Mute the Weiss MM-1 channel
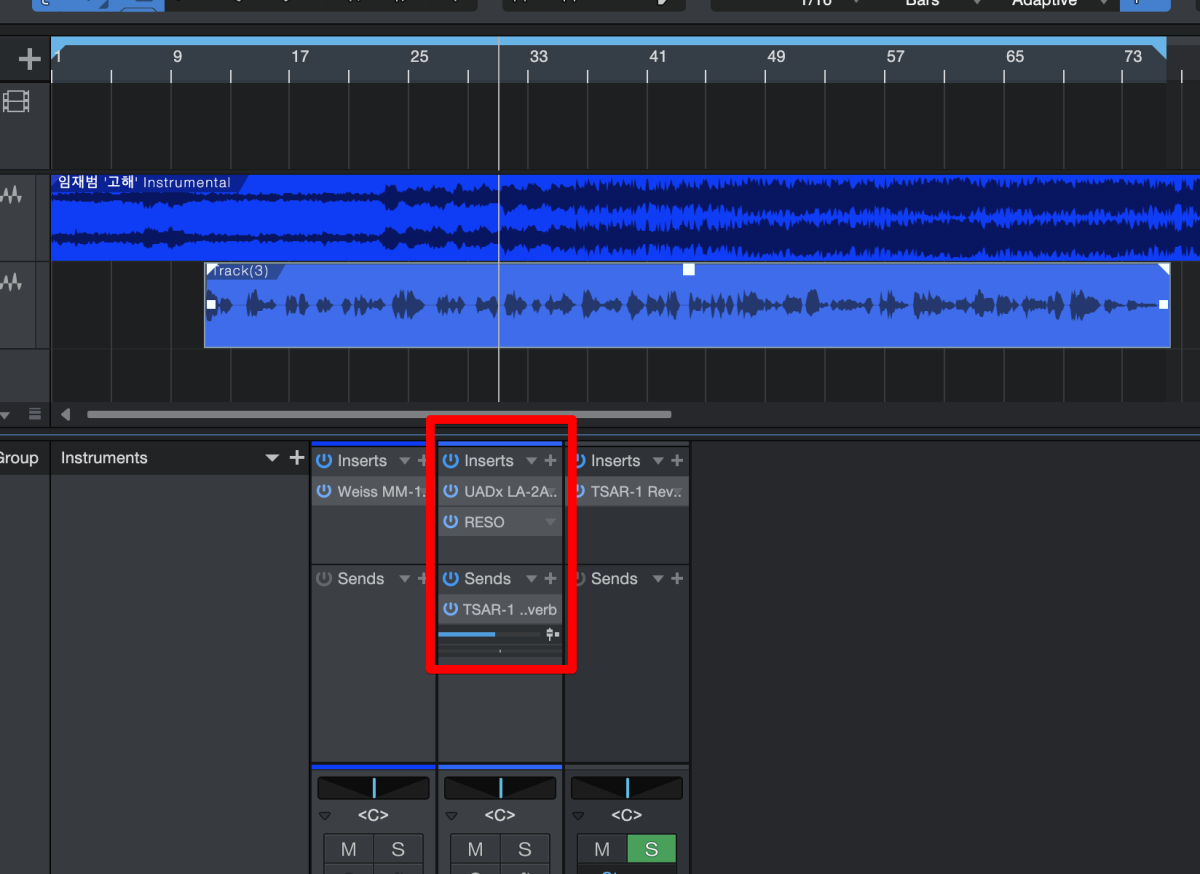The width and height of the screenshot is (1200, 874). [x=348, y=849]
